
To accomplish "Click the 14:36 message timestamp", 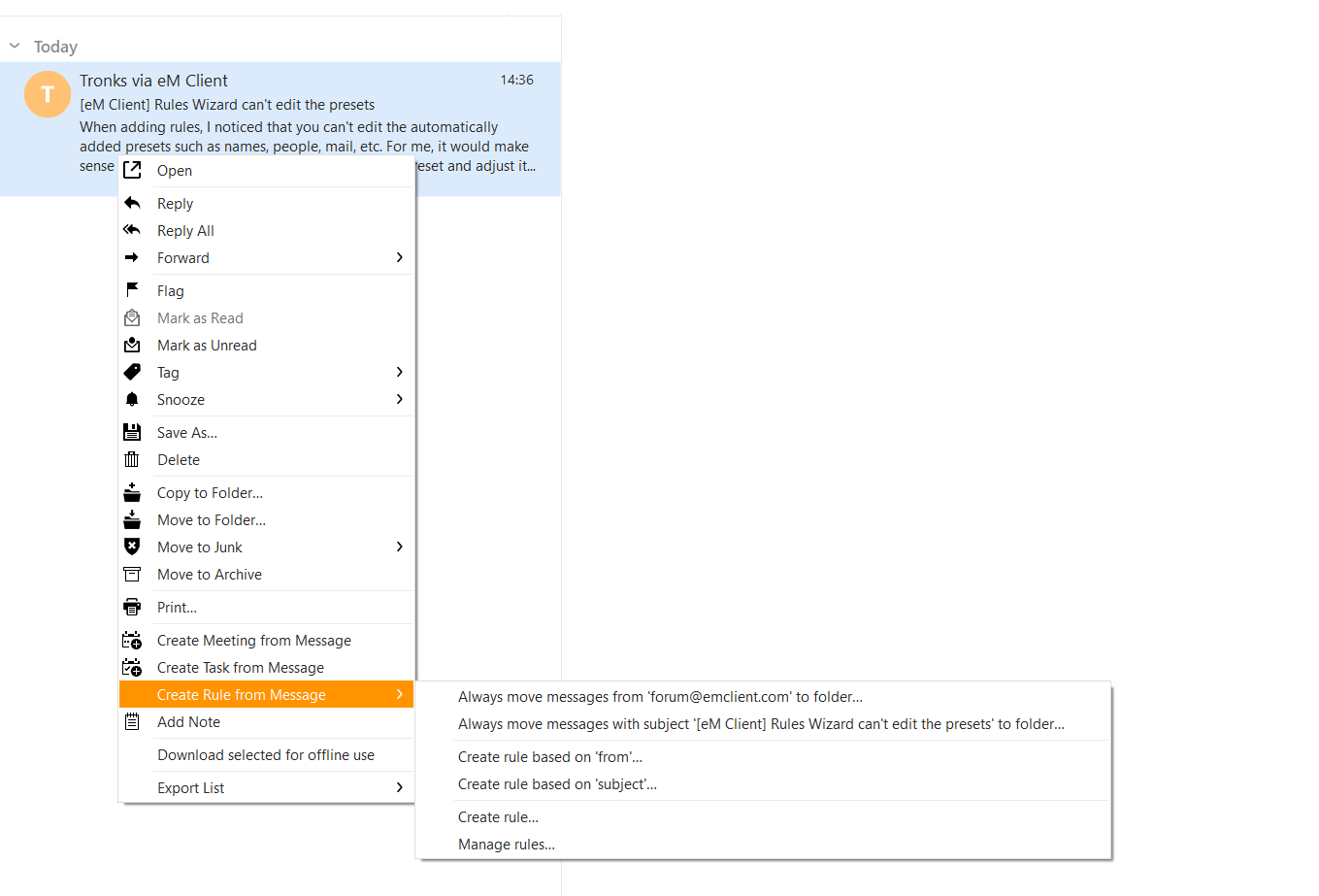I will [x=516, y=80].
